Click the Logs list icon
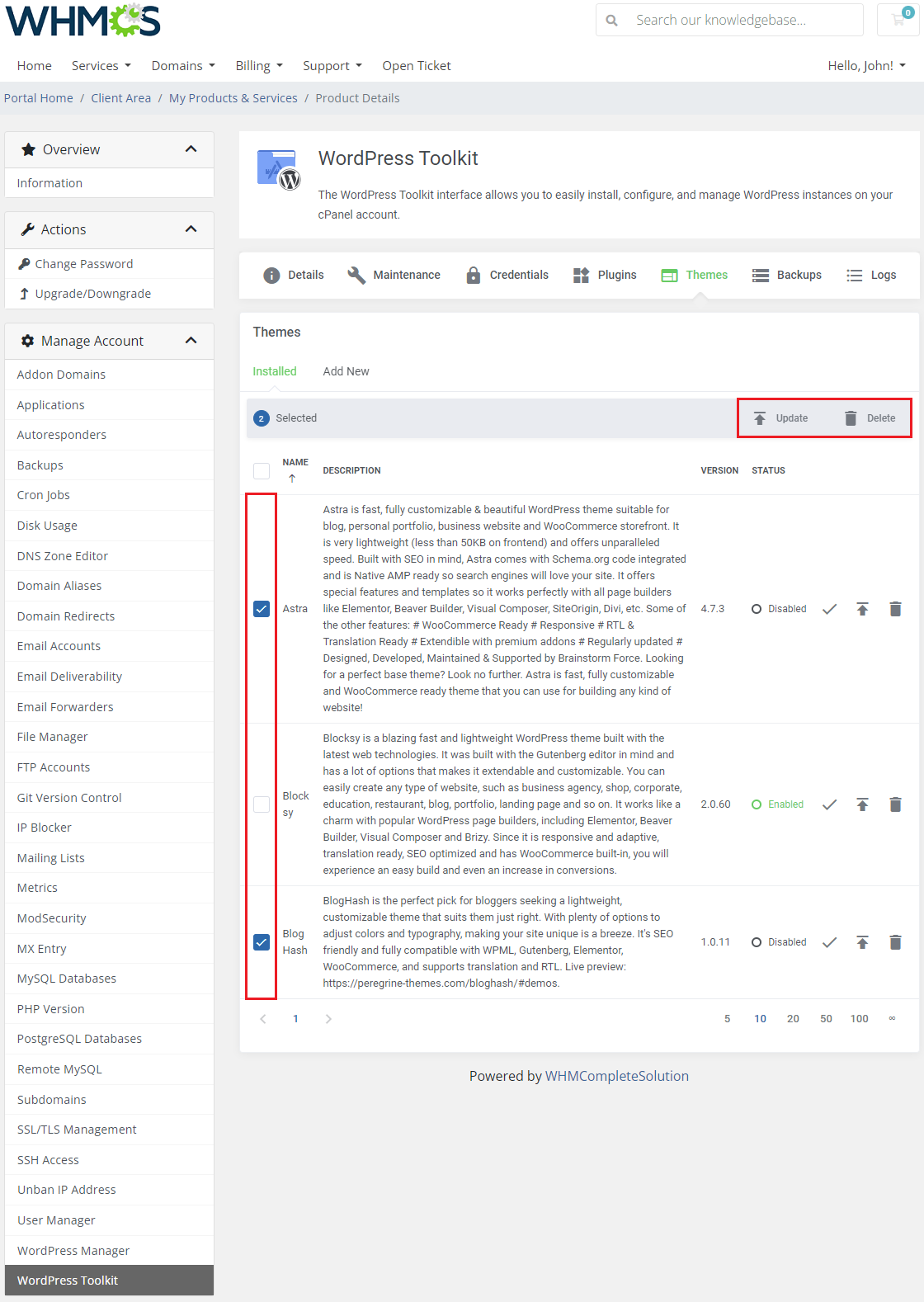924x1302 pixels. click(855, 276)
